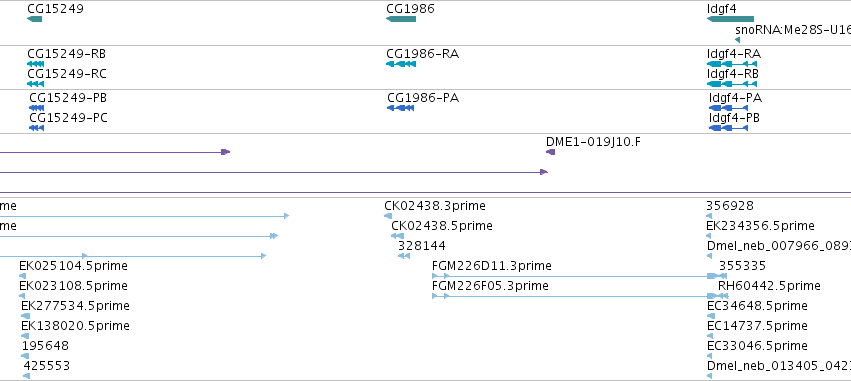Select protein CG15249-PC glyph
The height and width of the screenshot is (381, 851).
tap(36, 128)
